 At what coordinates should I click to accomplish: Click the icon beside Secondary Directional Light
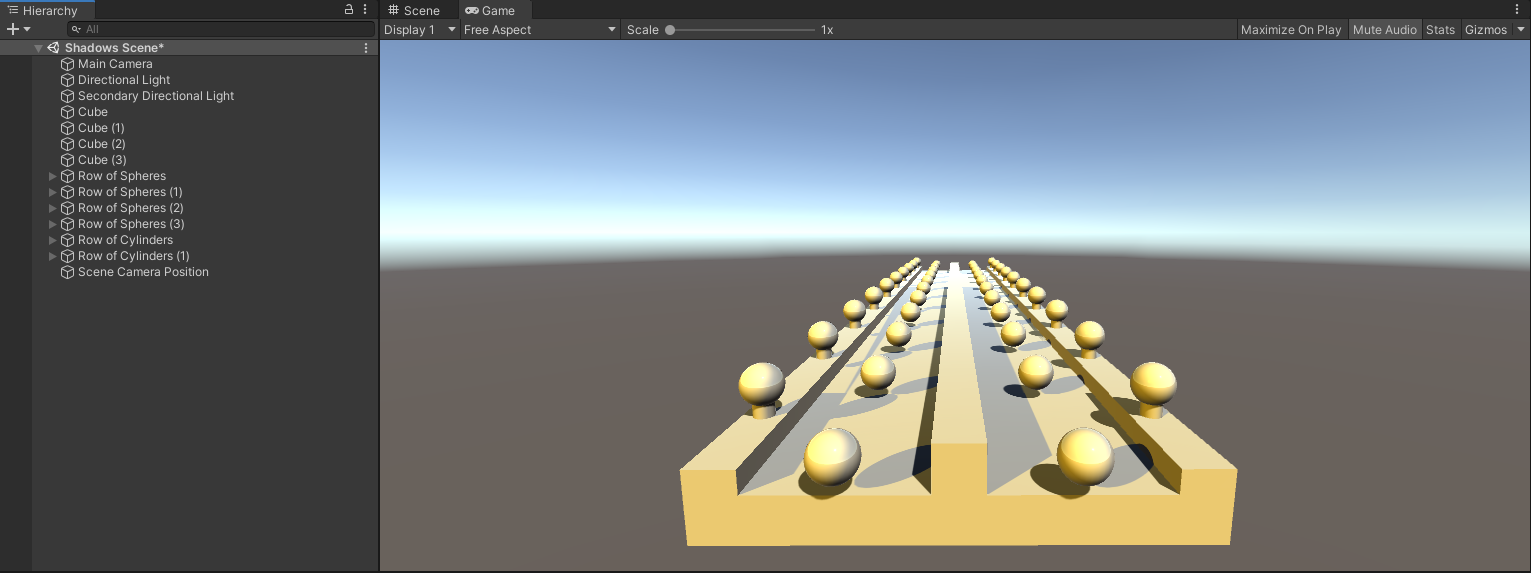(x=68, y=96)
